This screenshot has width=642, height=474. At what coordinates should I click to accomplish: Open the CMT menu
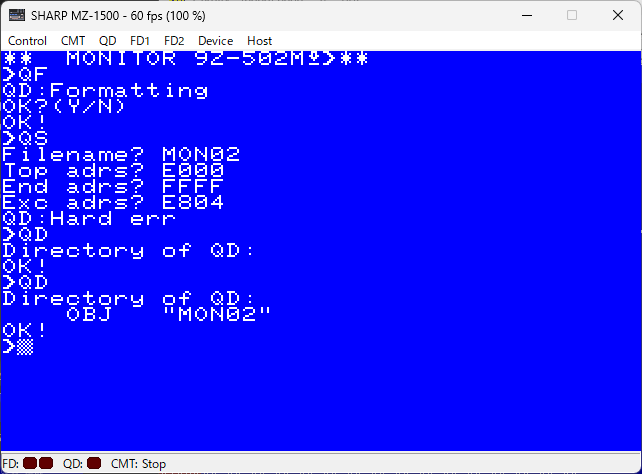(73, 41)
